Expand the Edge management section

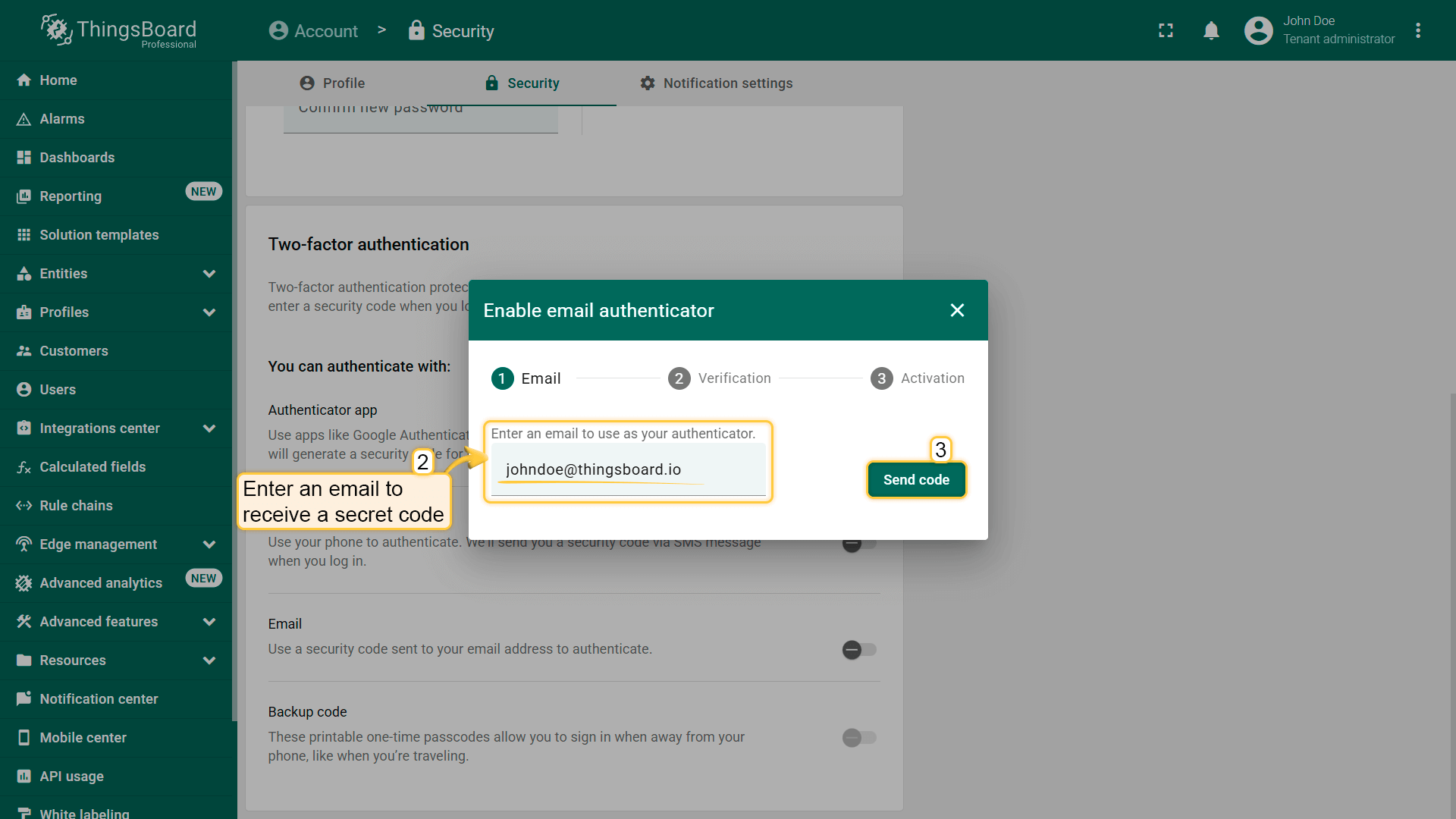pyautogui.click(x=209, y=544)
